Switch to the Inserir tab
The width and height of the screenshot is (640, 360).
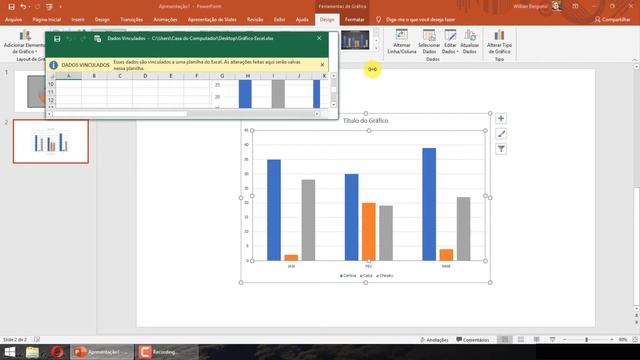pyautogui.click(x=78, y=20)
